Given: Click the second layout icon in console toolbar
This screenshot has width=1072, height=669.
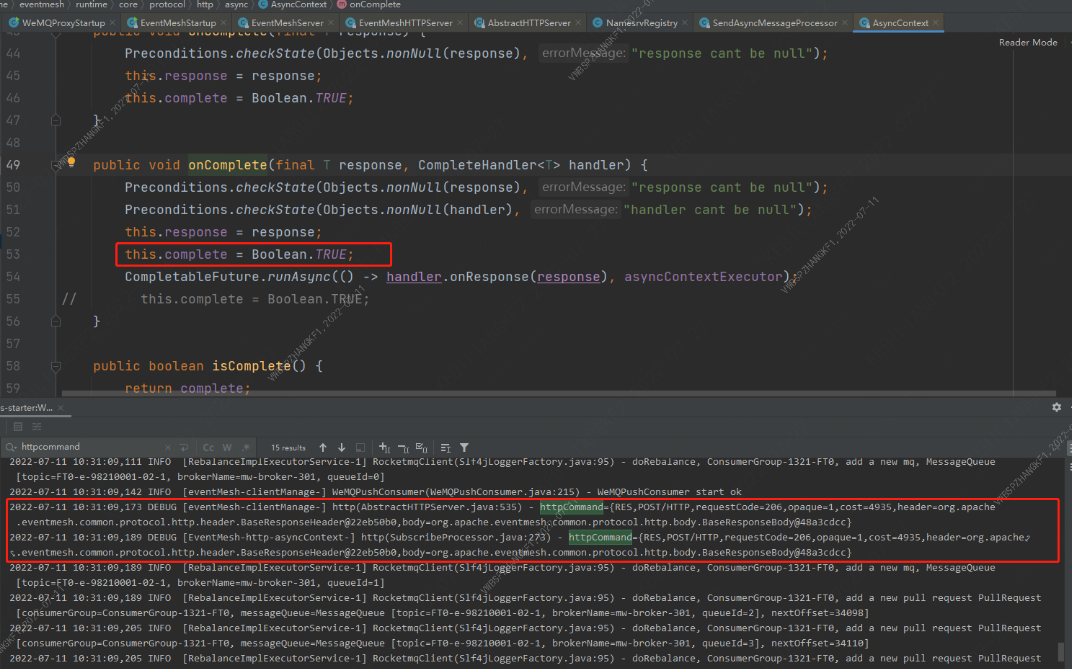Looking at the screenshot, I should [36, 426].
